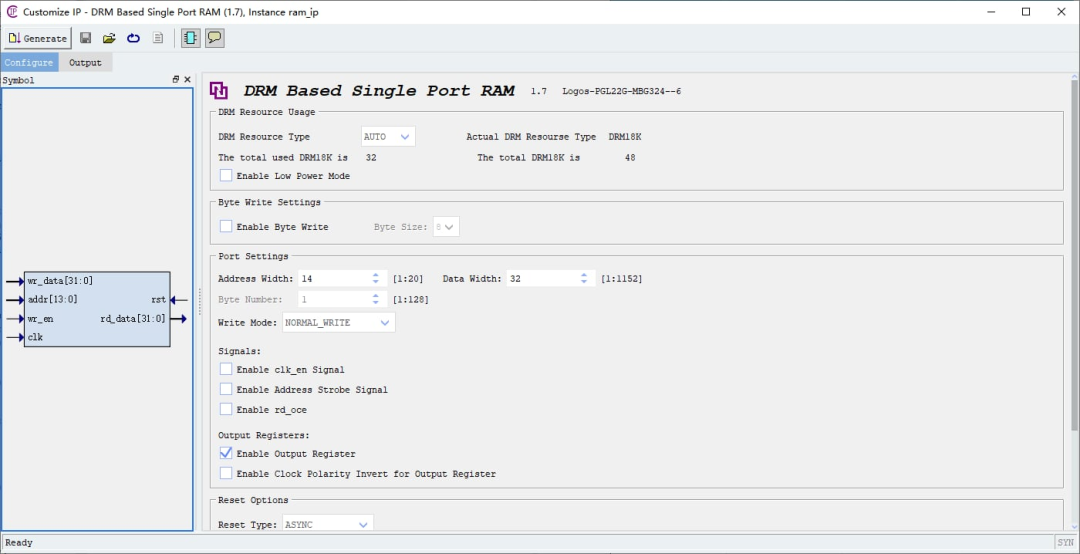Check Enable clk_en Signal option
Viewport: 1080px width, 554px height.
(226, 369)
